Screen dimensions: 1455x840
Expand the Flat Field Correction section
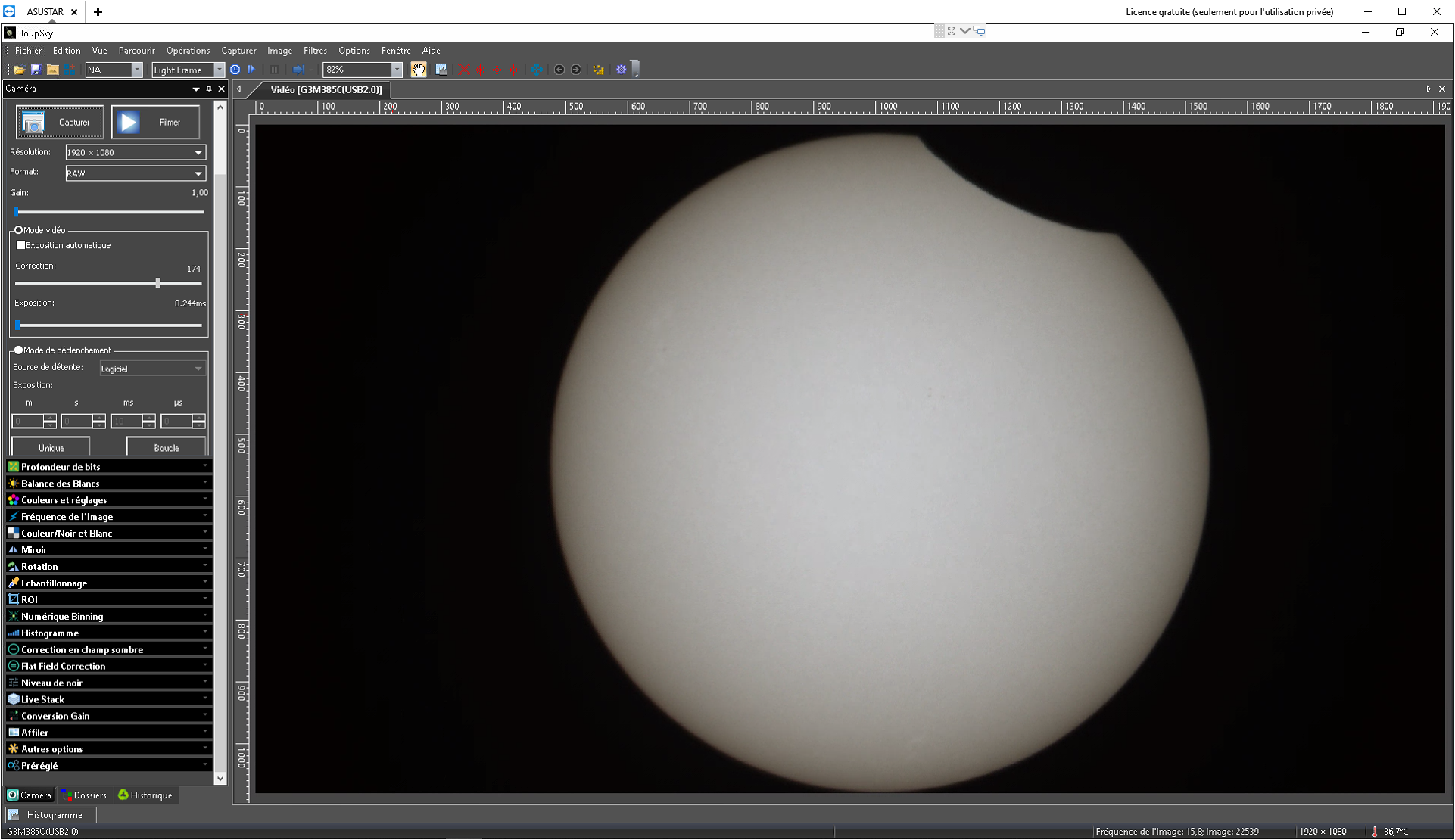click(109, 666)
